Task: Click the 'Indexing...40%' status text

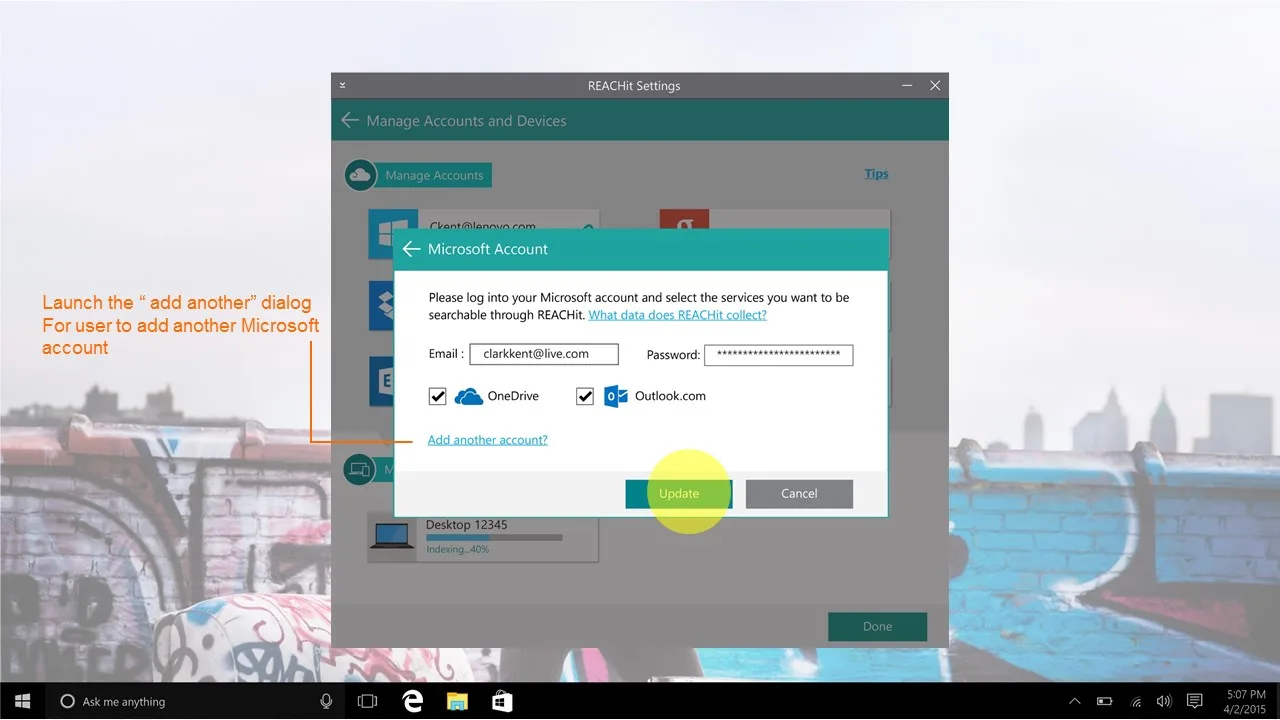Action: coord(458,550)
